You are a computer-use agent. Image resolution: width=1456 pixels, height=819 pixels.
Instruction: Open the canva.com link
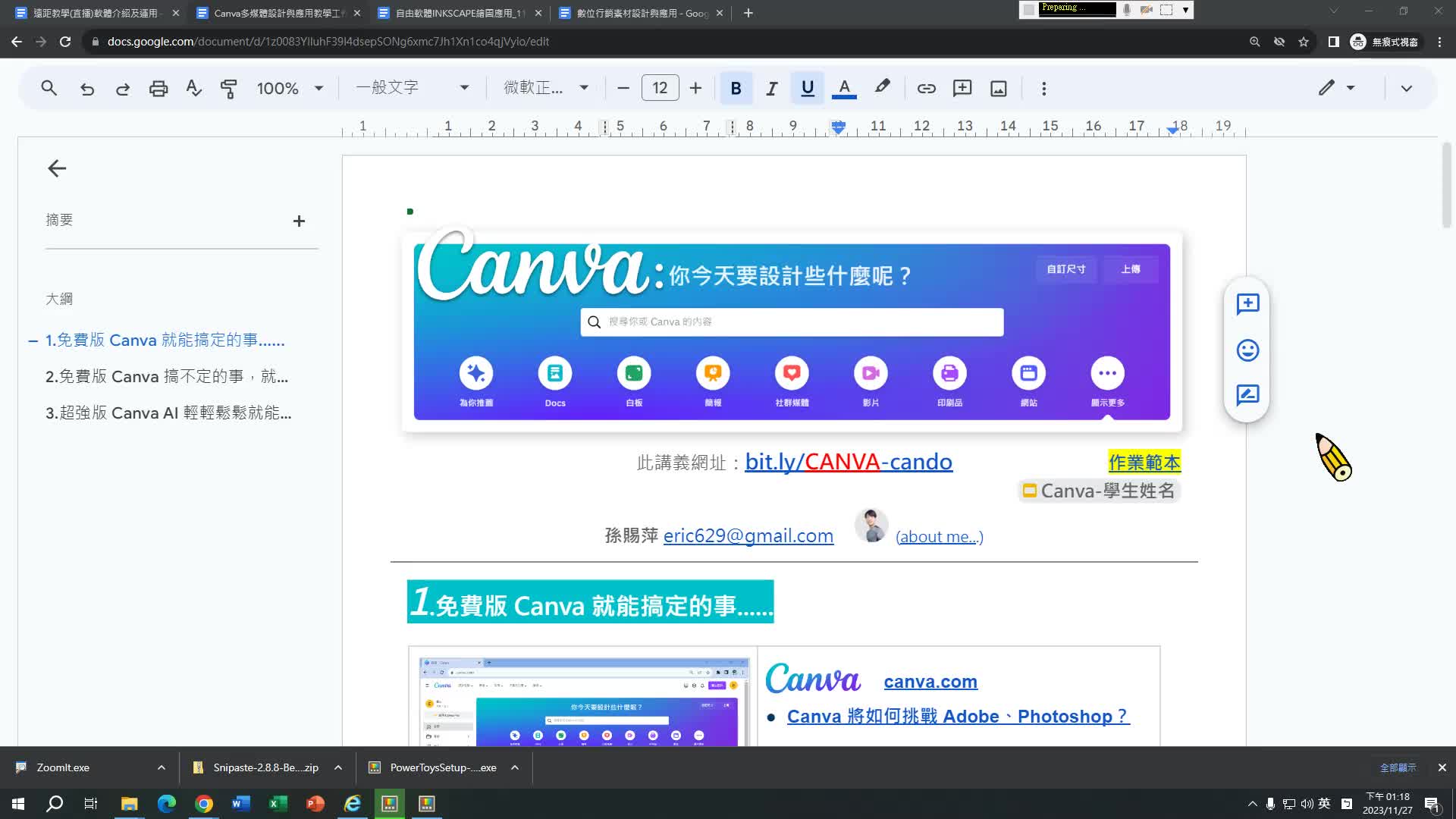[x=930, y=682]
